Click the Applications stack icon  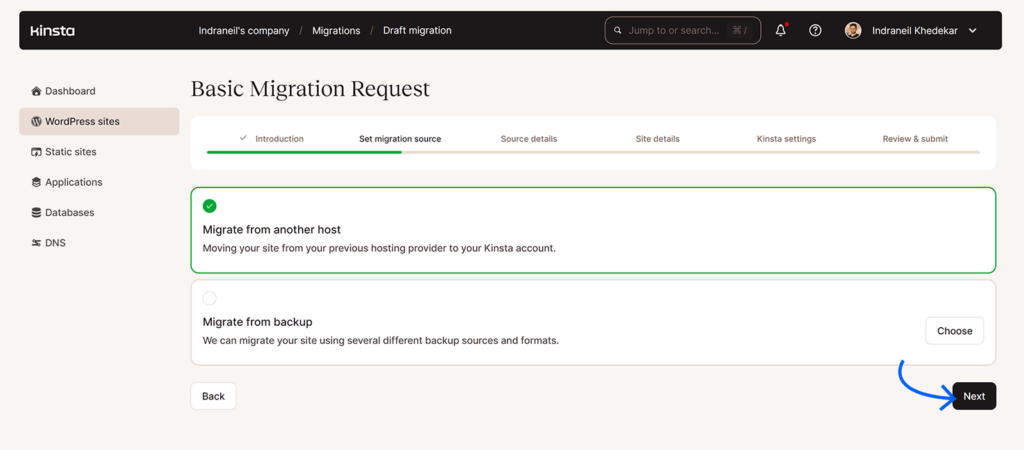click(x=37, y=182)
